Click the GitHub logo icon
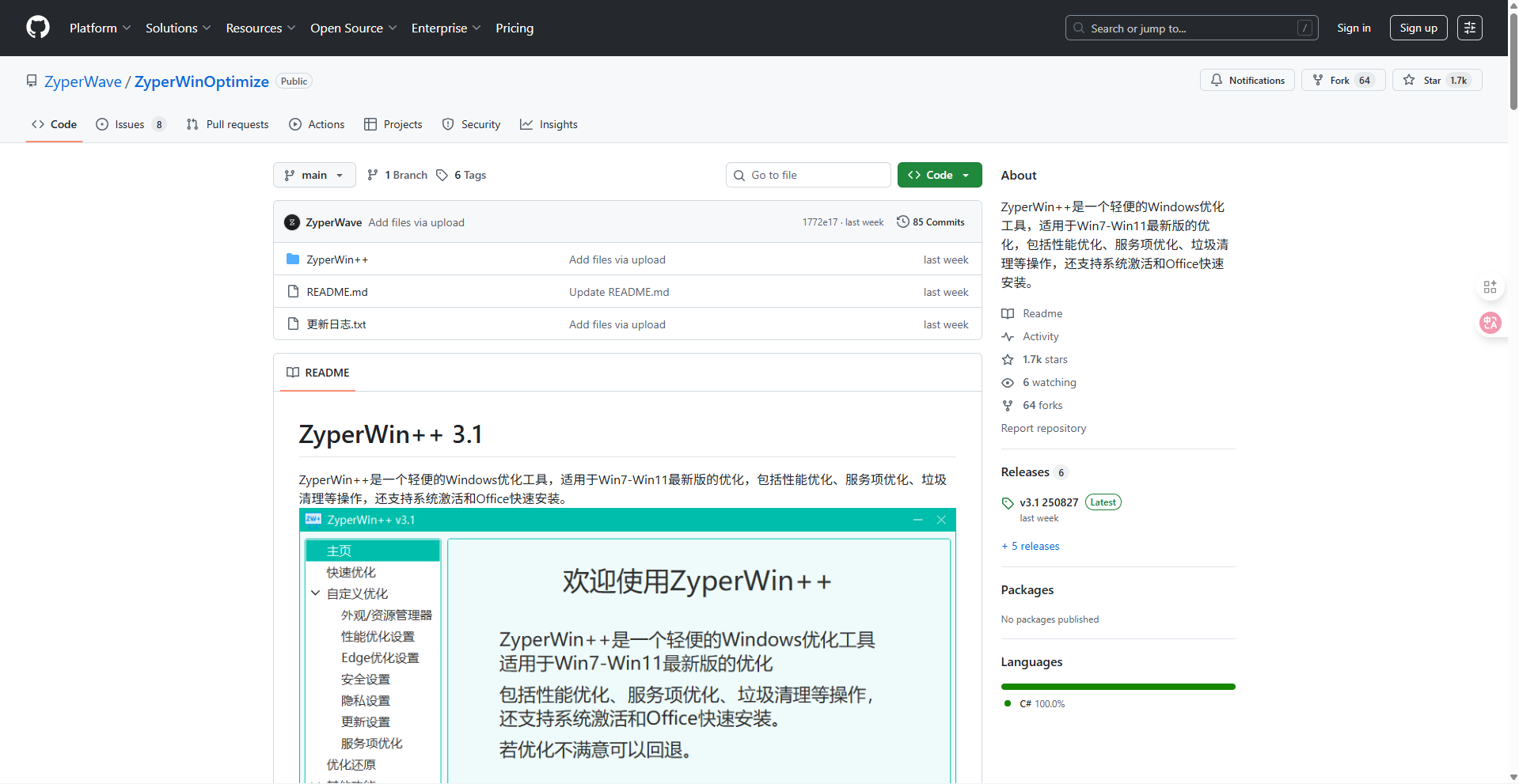The image size is (1519, 784). tap(38, 28)
